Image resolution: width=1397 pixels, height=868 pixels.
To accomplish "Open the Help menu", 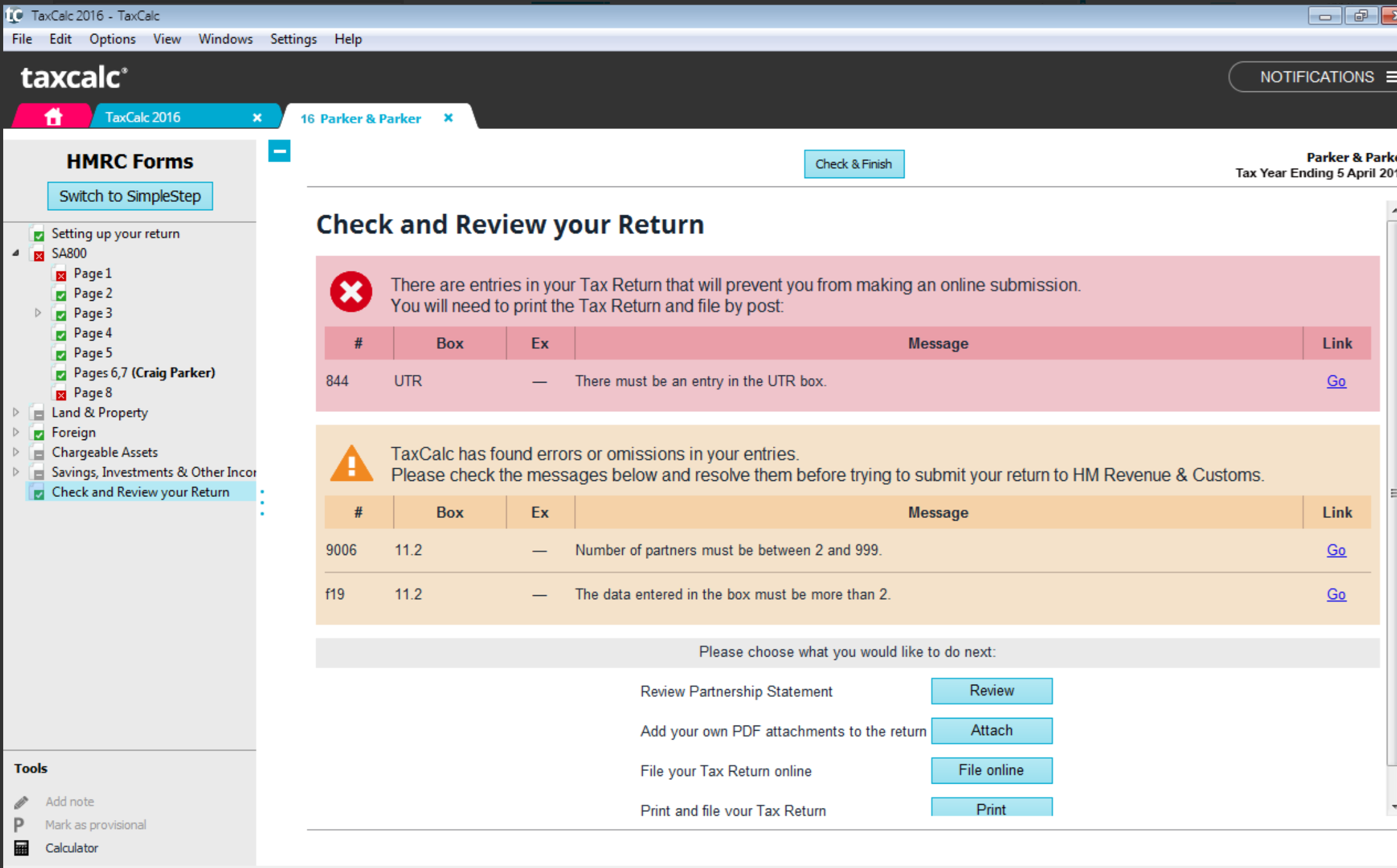I will tap(348, 39).
